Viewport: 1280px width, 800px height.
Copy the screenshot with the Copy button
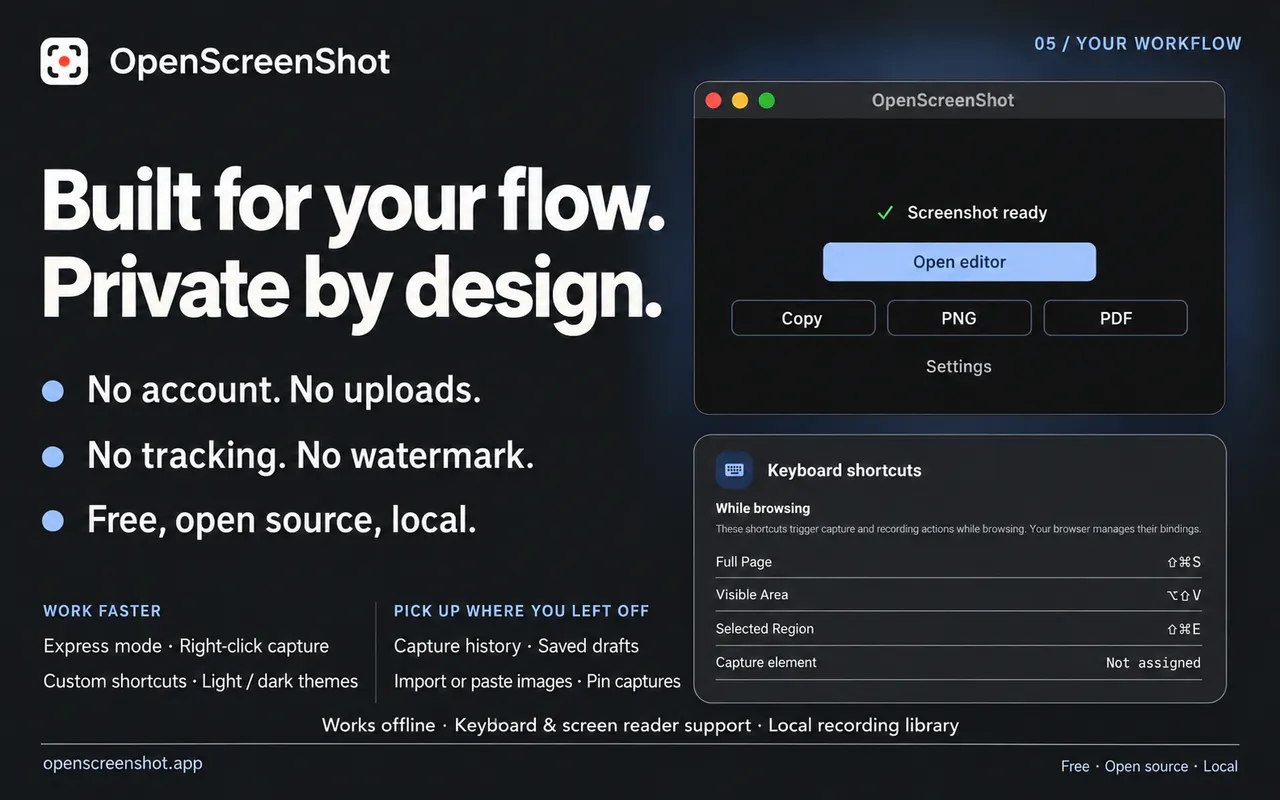point(803,318)
